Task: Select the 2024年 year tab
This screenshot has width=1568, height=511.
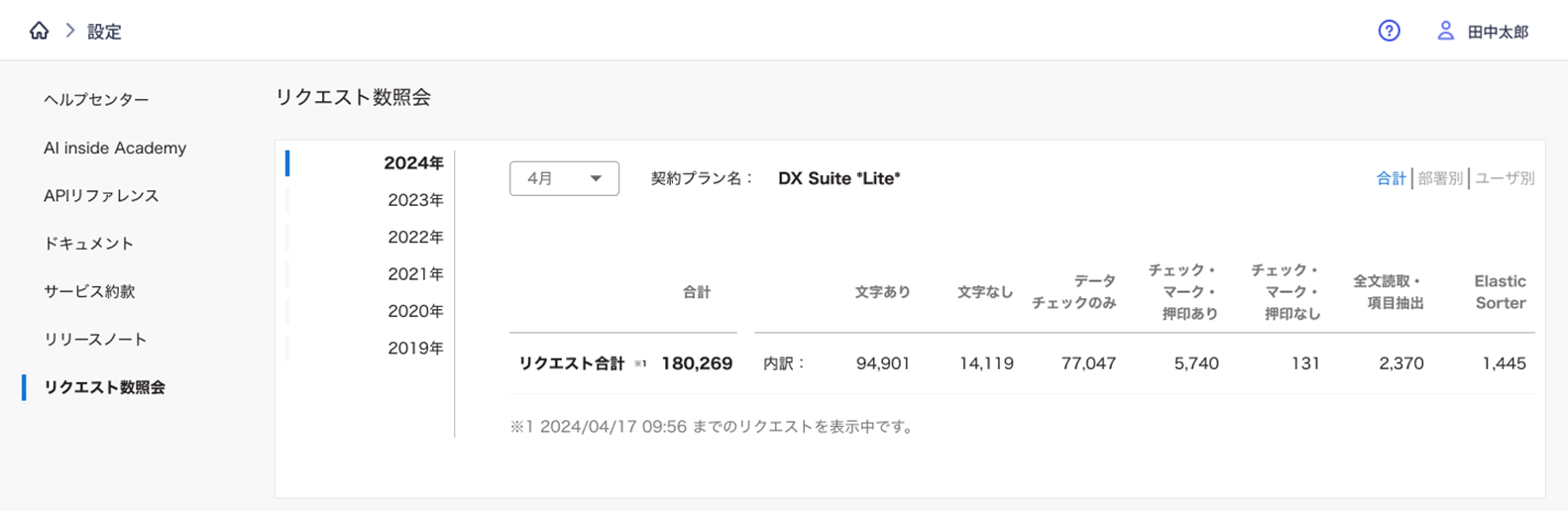Action: tap(413, 163)
